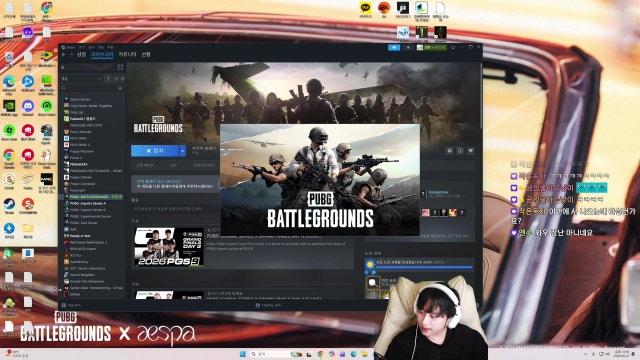Click the Steam announcements megaphone icon
Screen dimensions: 640x360
point(394,48)
